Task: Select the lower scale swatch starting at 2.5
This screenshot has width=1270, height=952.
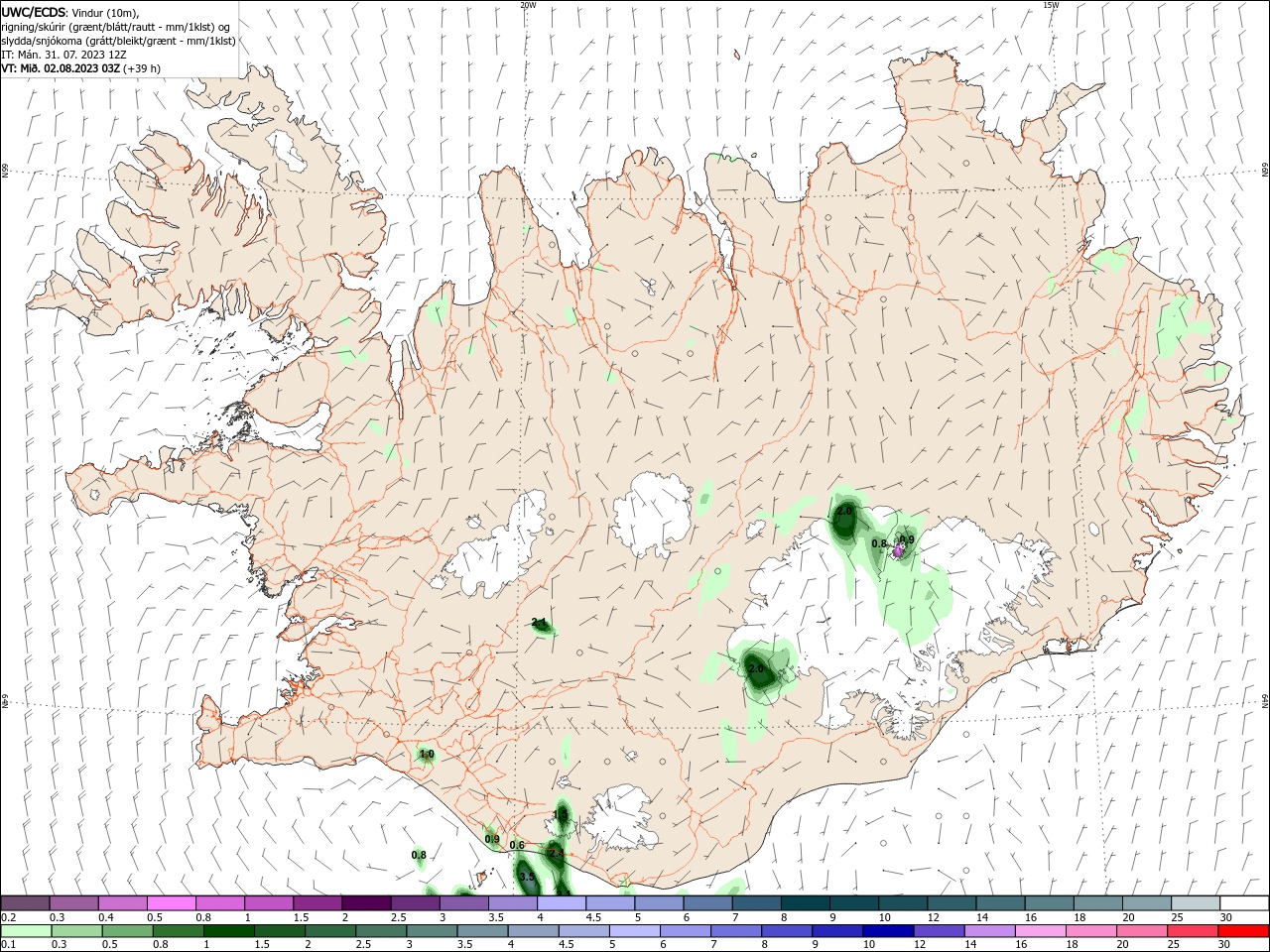Action: (381, 931)
